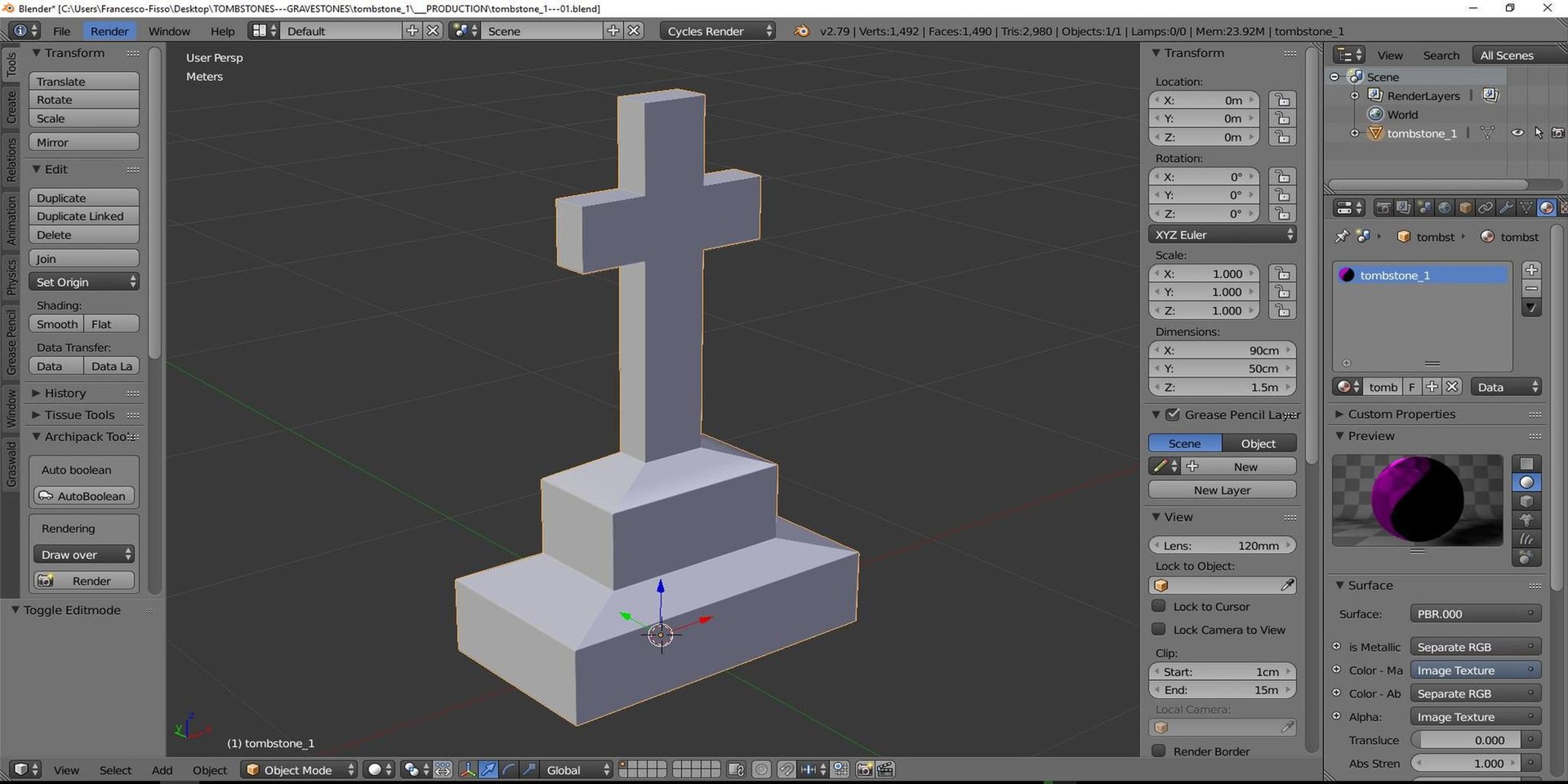This screenshot has height=784, width=1568.
Task: Click the OpenGL render image camera icon
Action: click(865, 769)
